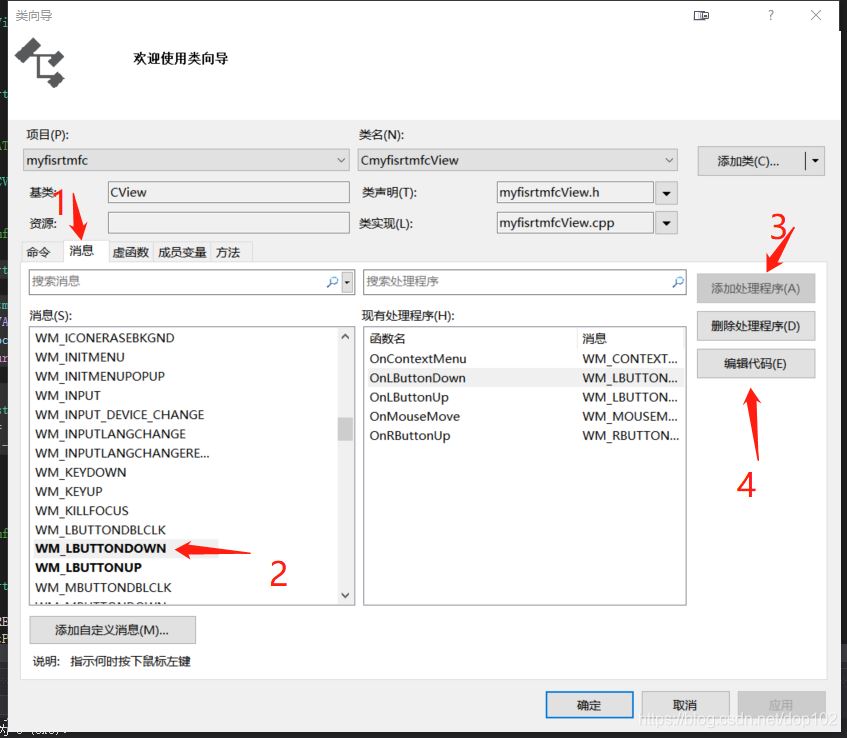The image size is (847, 738).
Task: Click into the 搜索消息 input field
Action: [x=177, y=282]
